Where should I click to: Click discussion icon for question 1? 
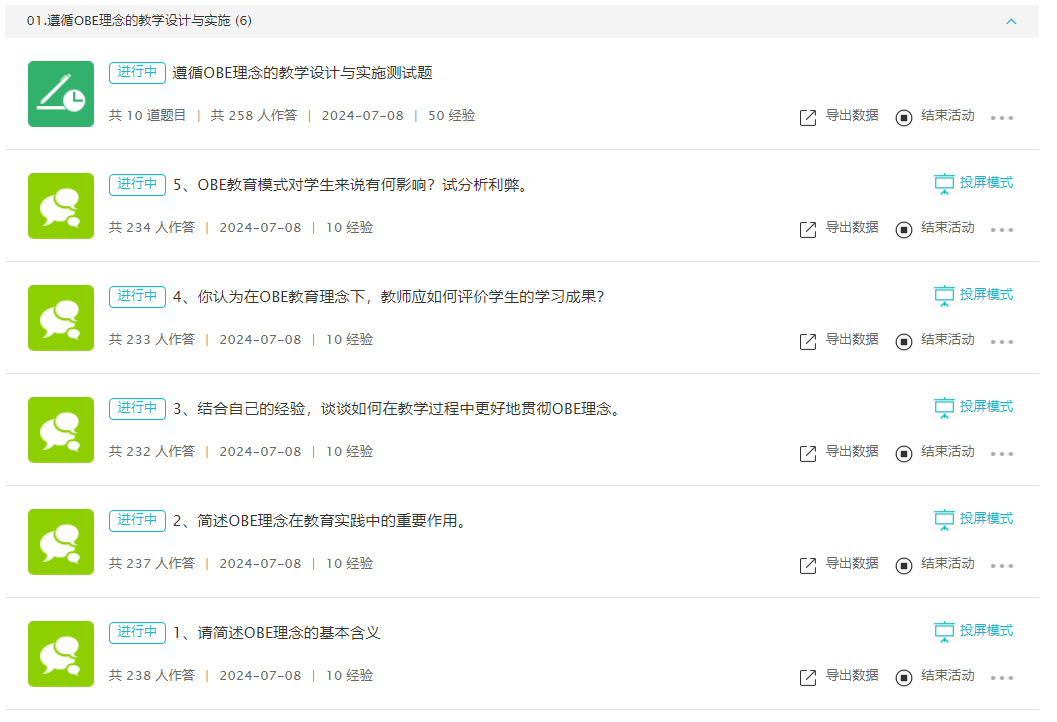point(61,654)
